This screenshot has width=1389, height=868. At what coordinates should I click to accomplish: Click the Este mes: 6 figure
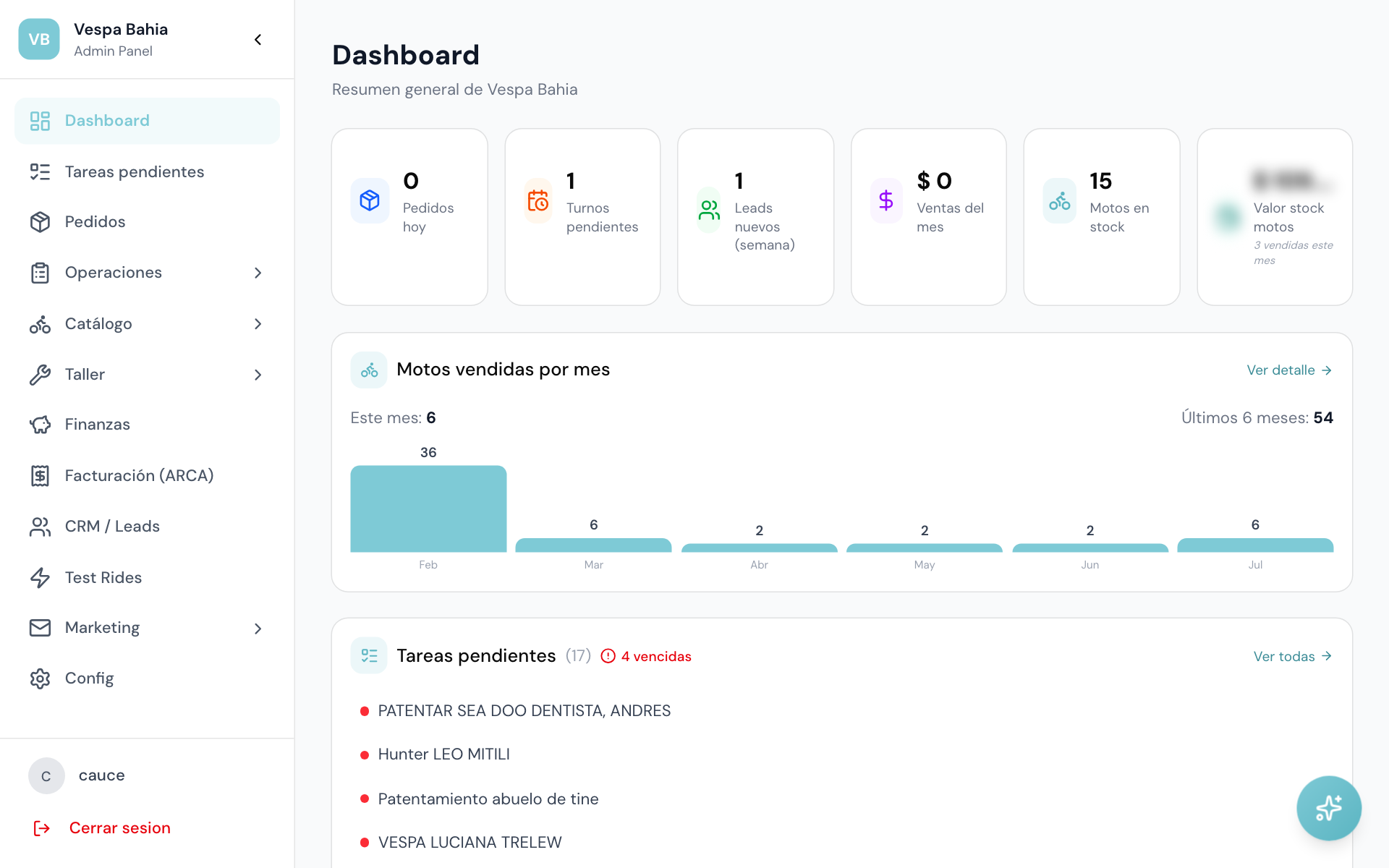pyautogui.click(x=393, y=418)
